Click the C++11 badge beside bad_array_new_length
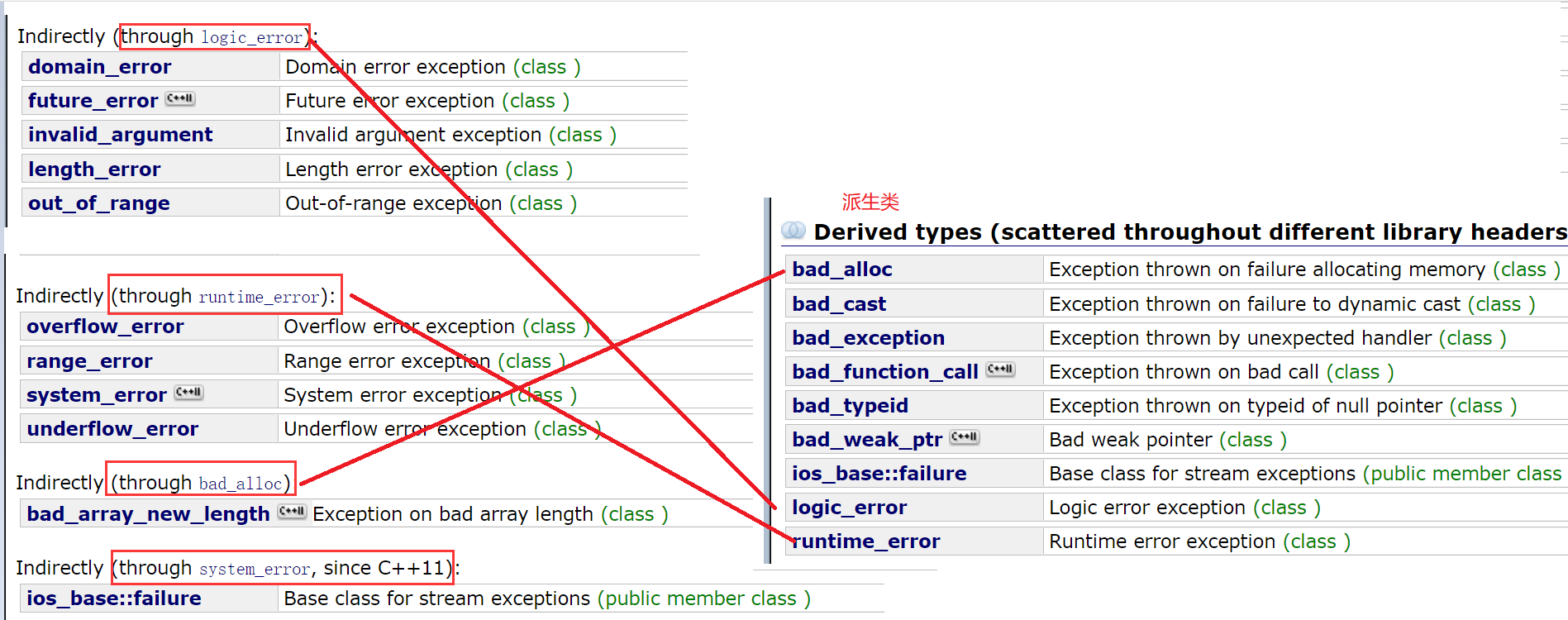 coord(292,512)
